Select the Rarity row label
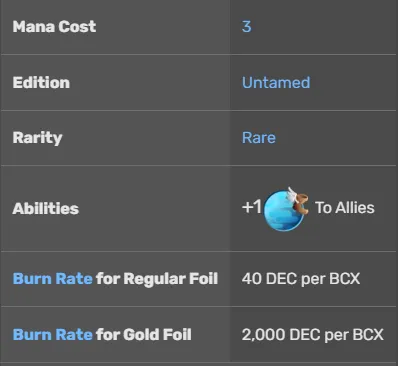Viewport: 398px width, 366px height. click(x=37, y=138)
